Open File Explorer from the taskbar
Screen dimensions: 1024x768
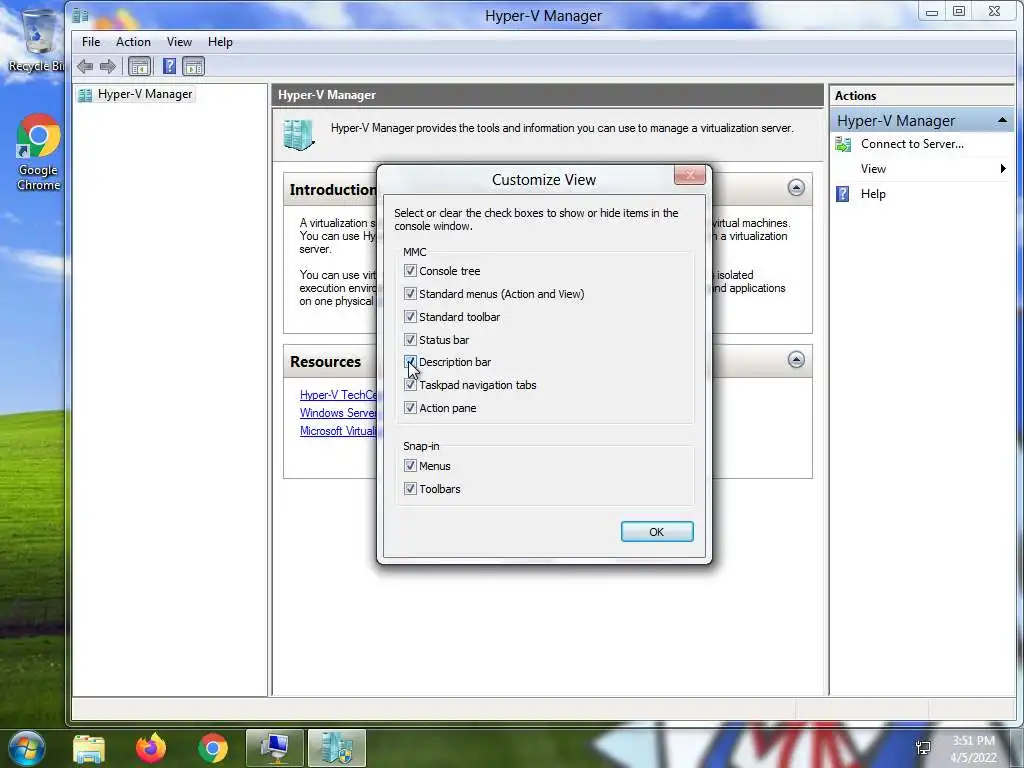(89, 749)
